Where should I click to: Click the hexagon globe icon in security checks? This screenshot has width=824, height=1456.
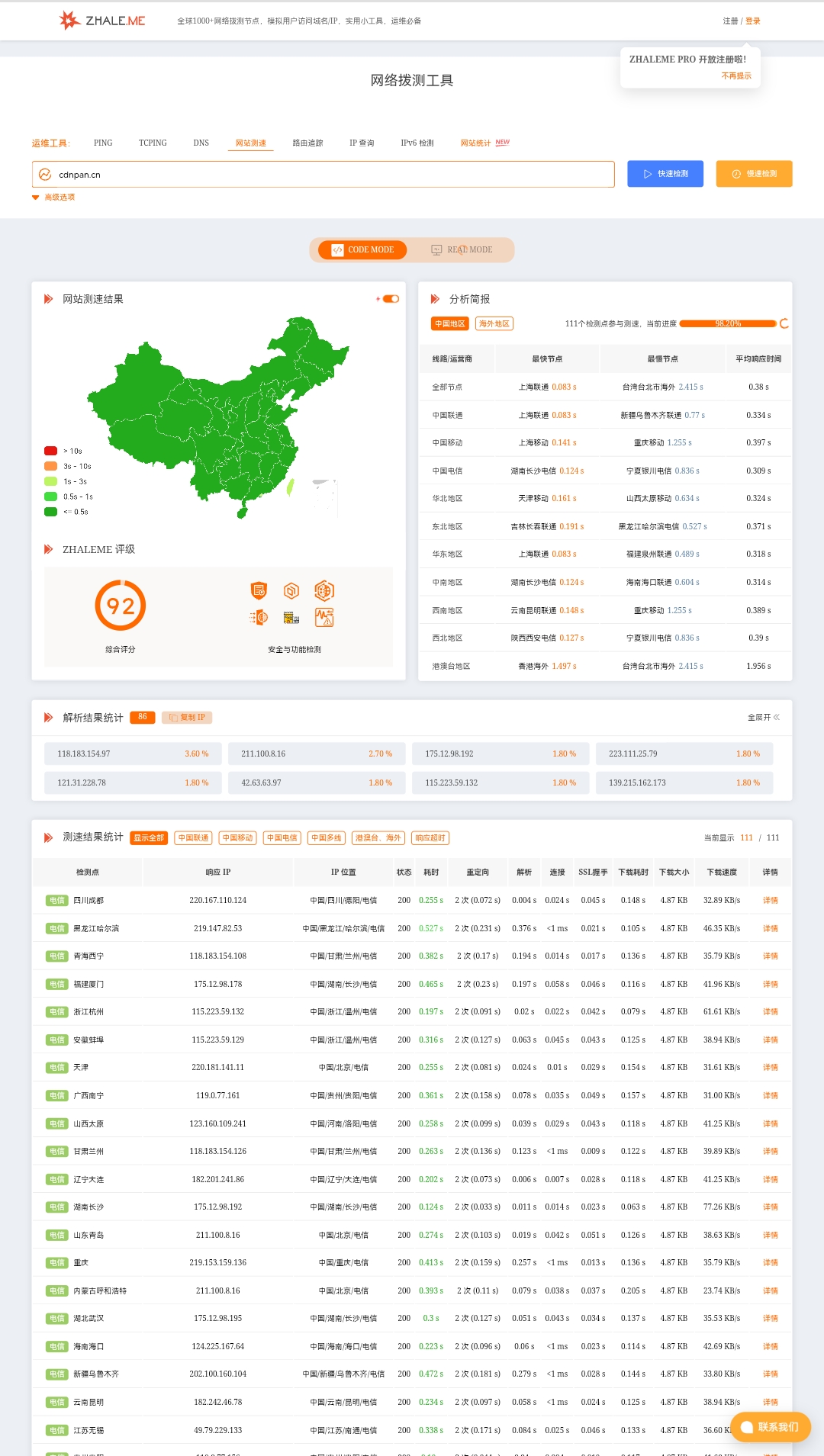pyautogui.click(x=324, y=590)
